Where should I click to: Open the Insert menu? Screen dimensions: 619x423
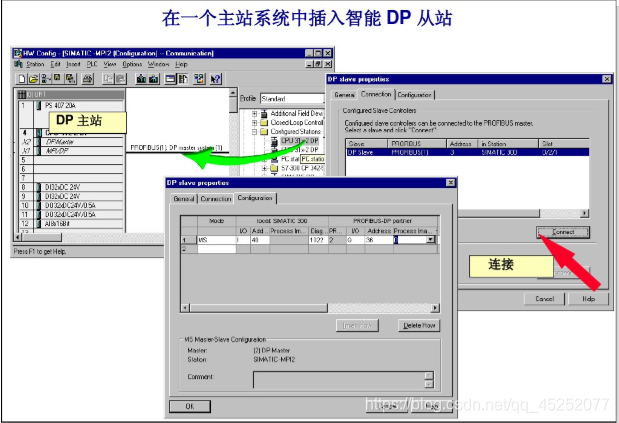pos(73,64)
